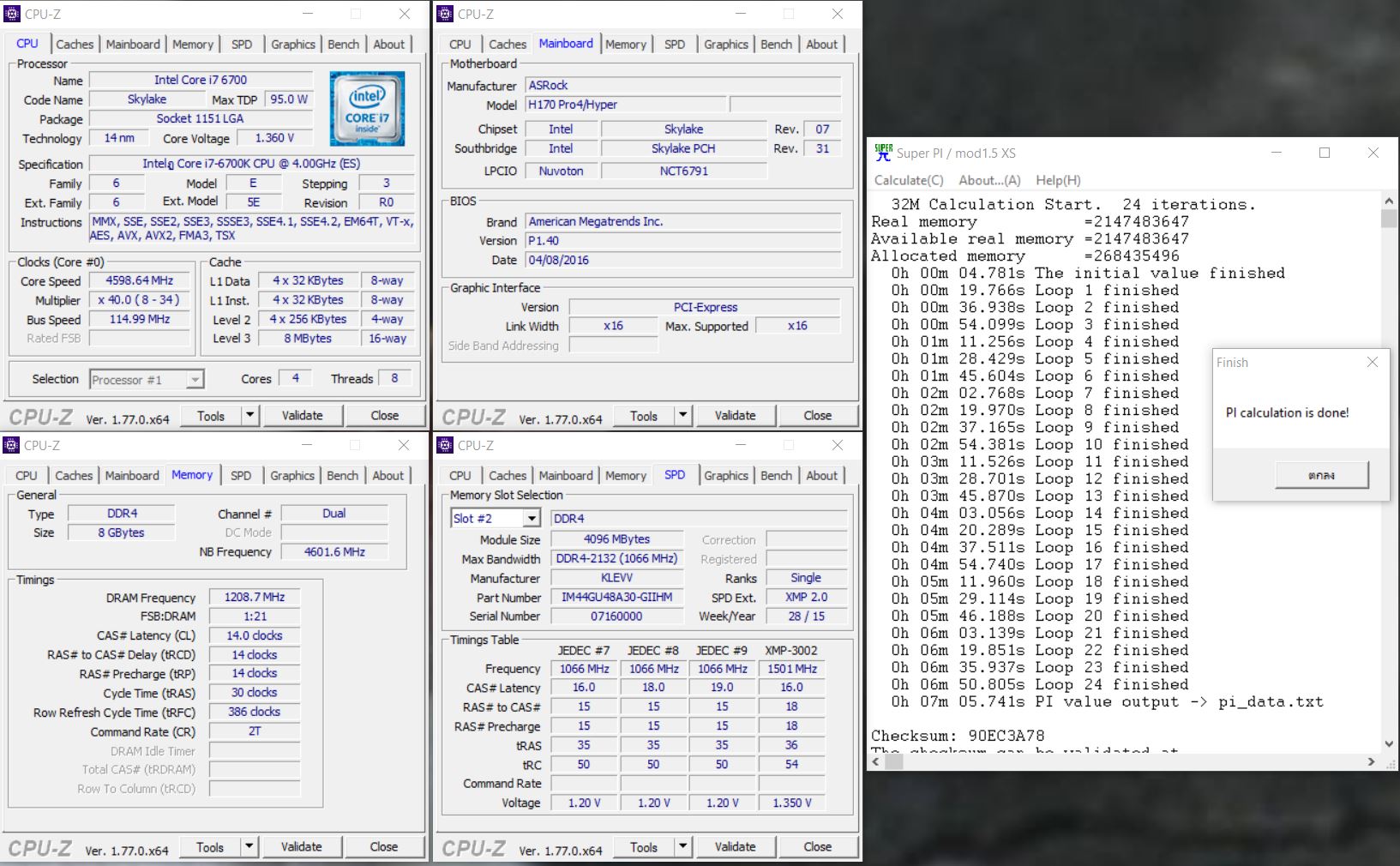Click Super PI horizontal scrollbar thumb
This screenshot has height=866, width=1400.
[894, 761]
